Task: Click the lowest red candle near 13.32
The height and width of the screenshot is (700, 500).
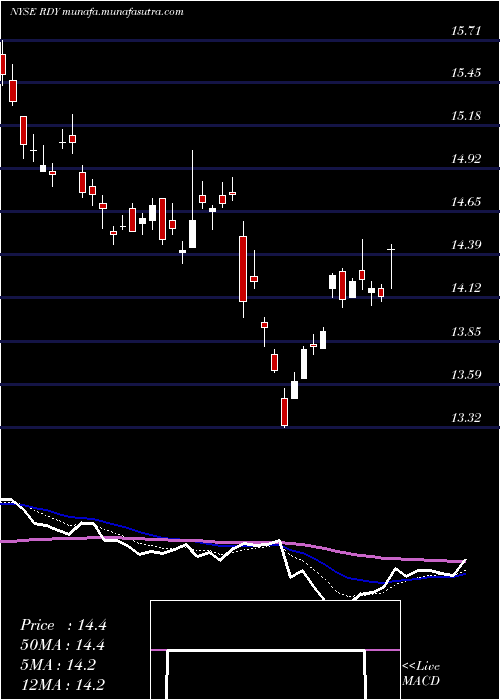Action: [x=284, y=408]
